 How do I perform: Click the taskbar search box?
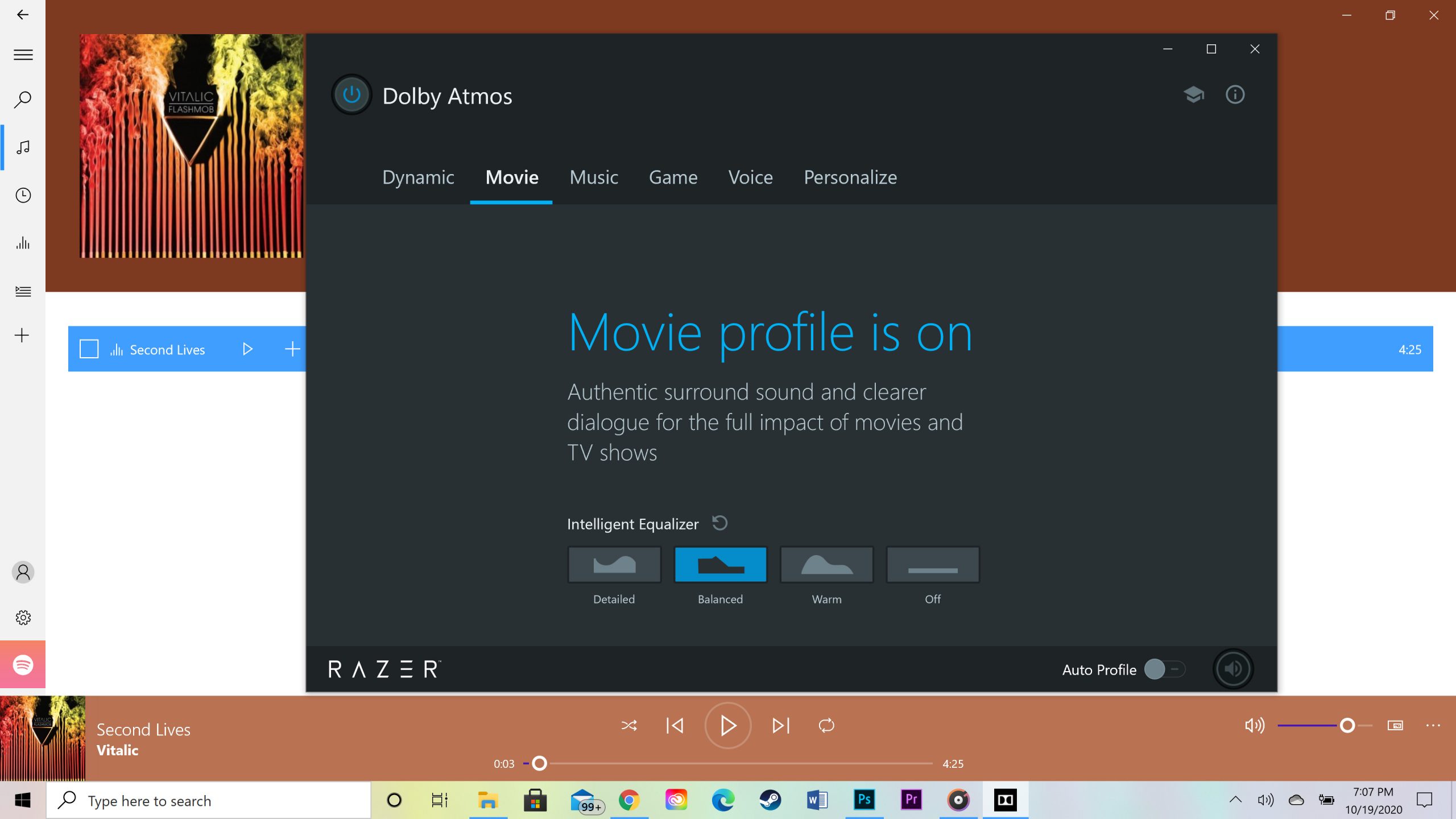208,800
